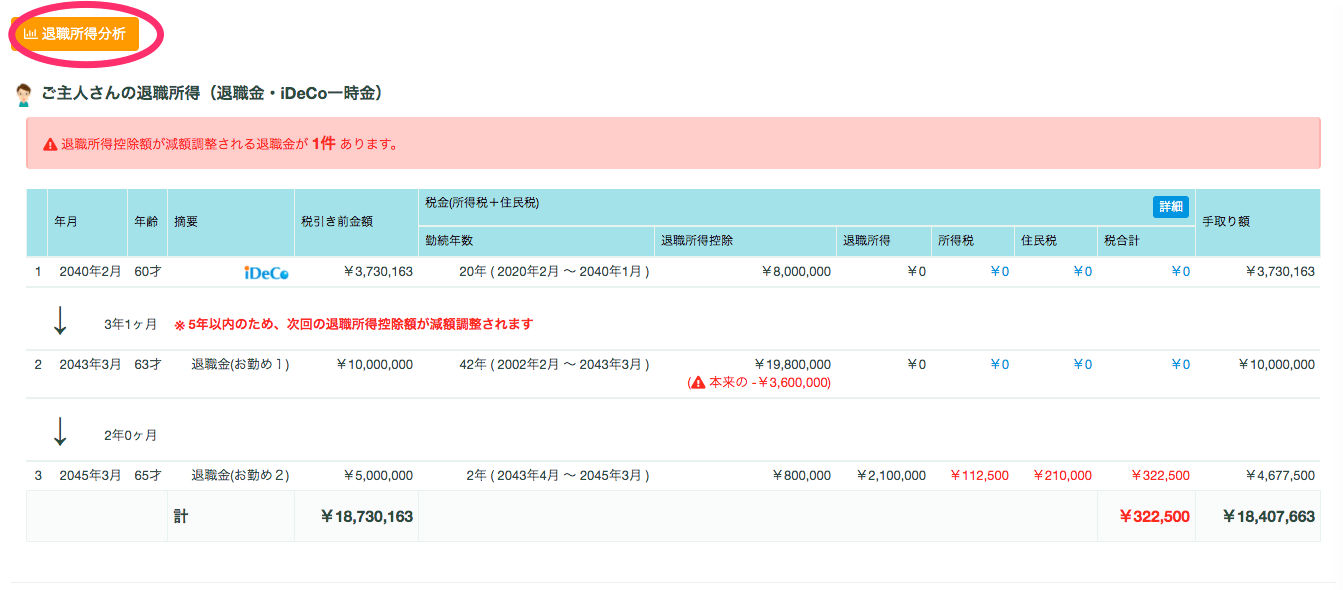
Task: Click the 手取り額 column header
Action: pyautogui.click(x=1226, y=222)
